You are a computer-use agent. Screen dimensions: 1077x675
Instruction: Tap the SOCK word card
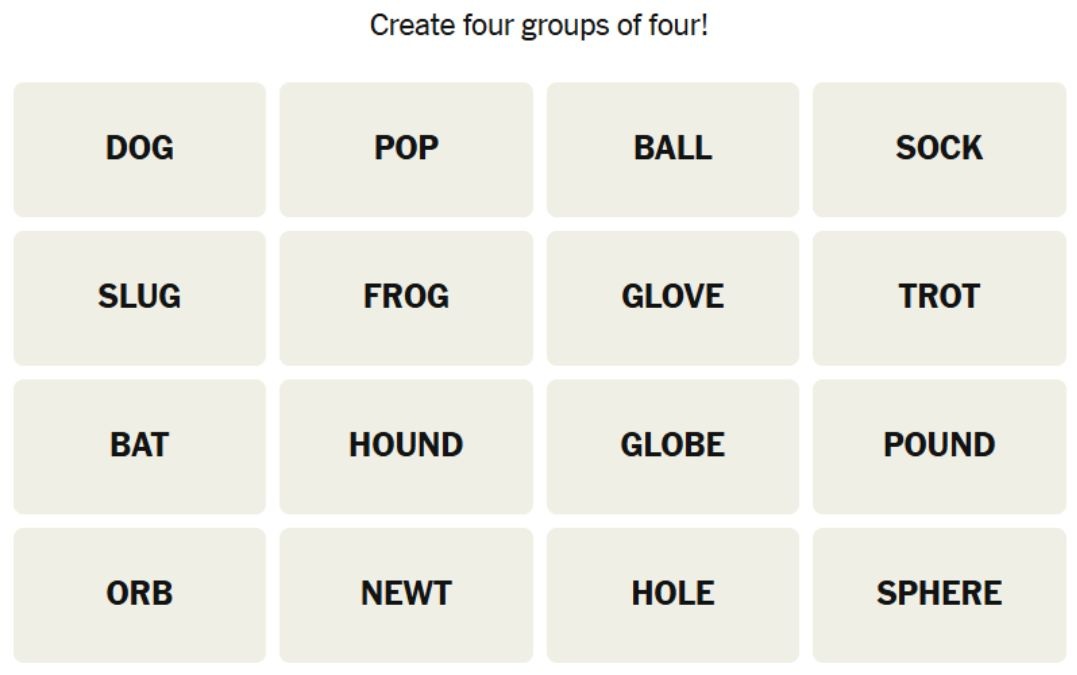click(939, 149)
